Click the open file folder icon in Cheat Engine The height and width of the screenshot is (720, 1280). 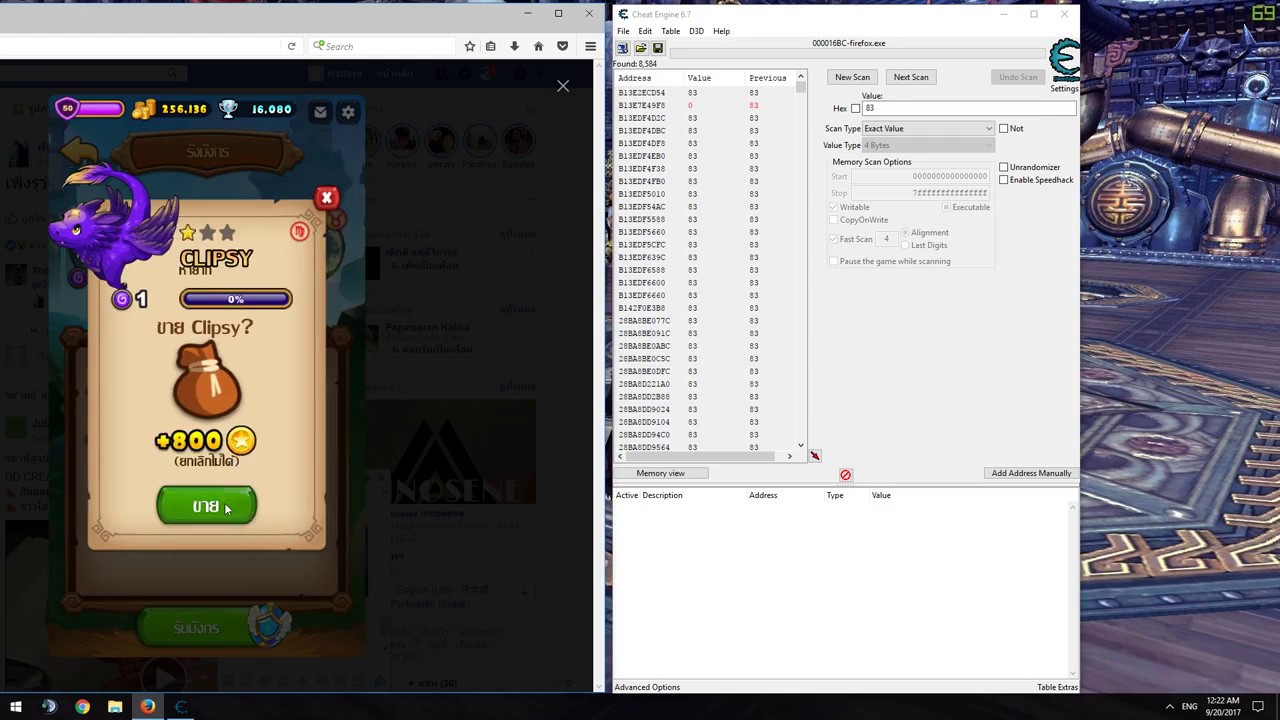point(640,48)
